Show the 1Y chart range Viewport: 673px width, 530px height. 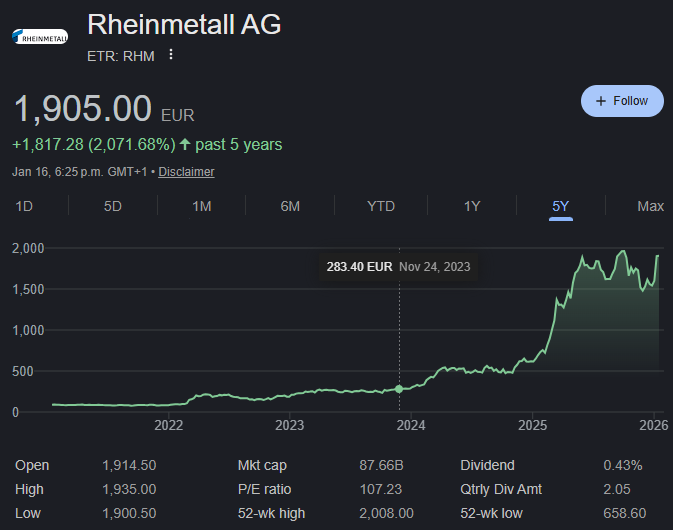coord(472,206)
